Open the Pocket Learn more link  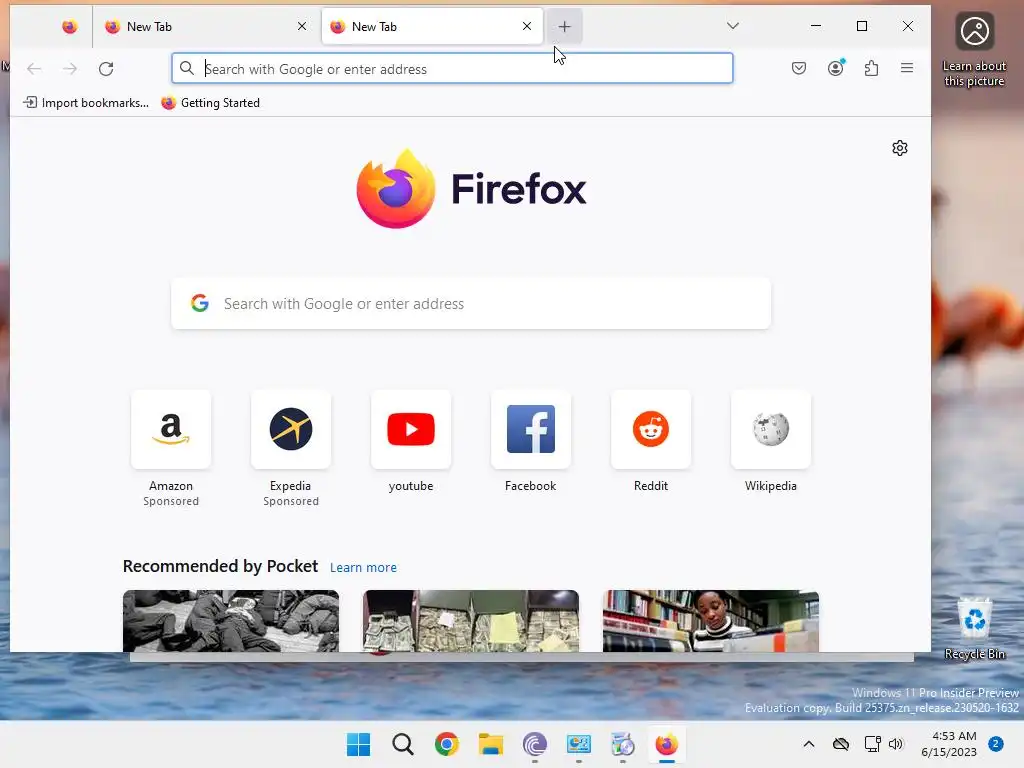pos(363,568)
